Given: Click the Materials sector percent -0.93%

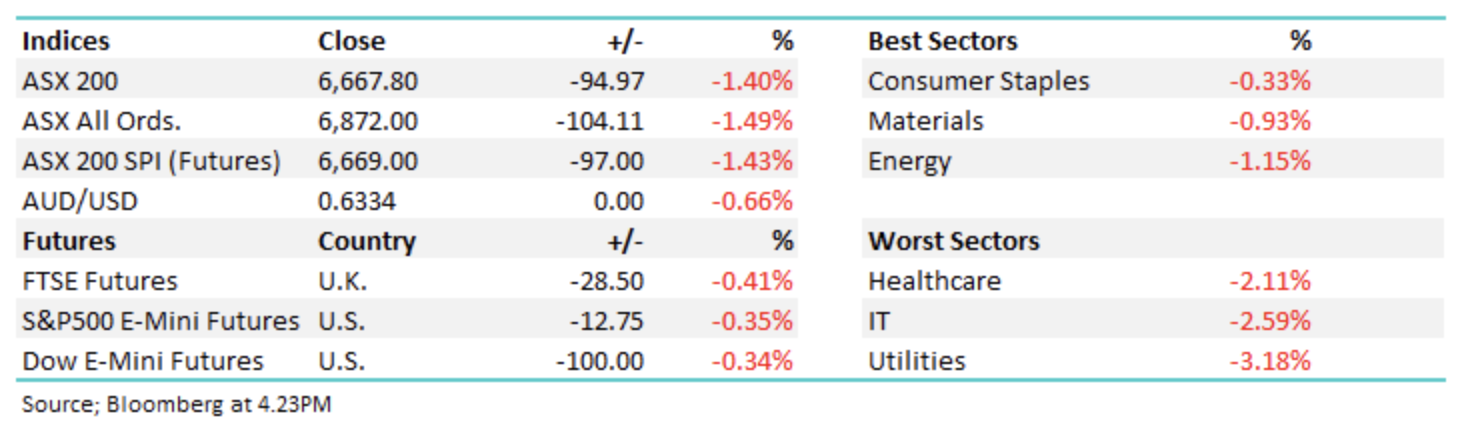Looking at the screenshot, I should [1269, 121].
